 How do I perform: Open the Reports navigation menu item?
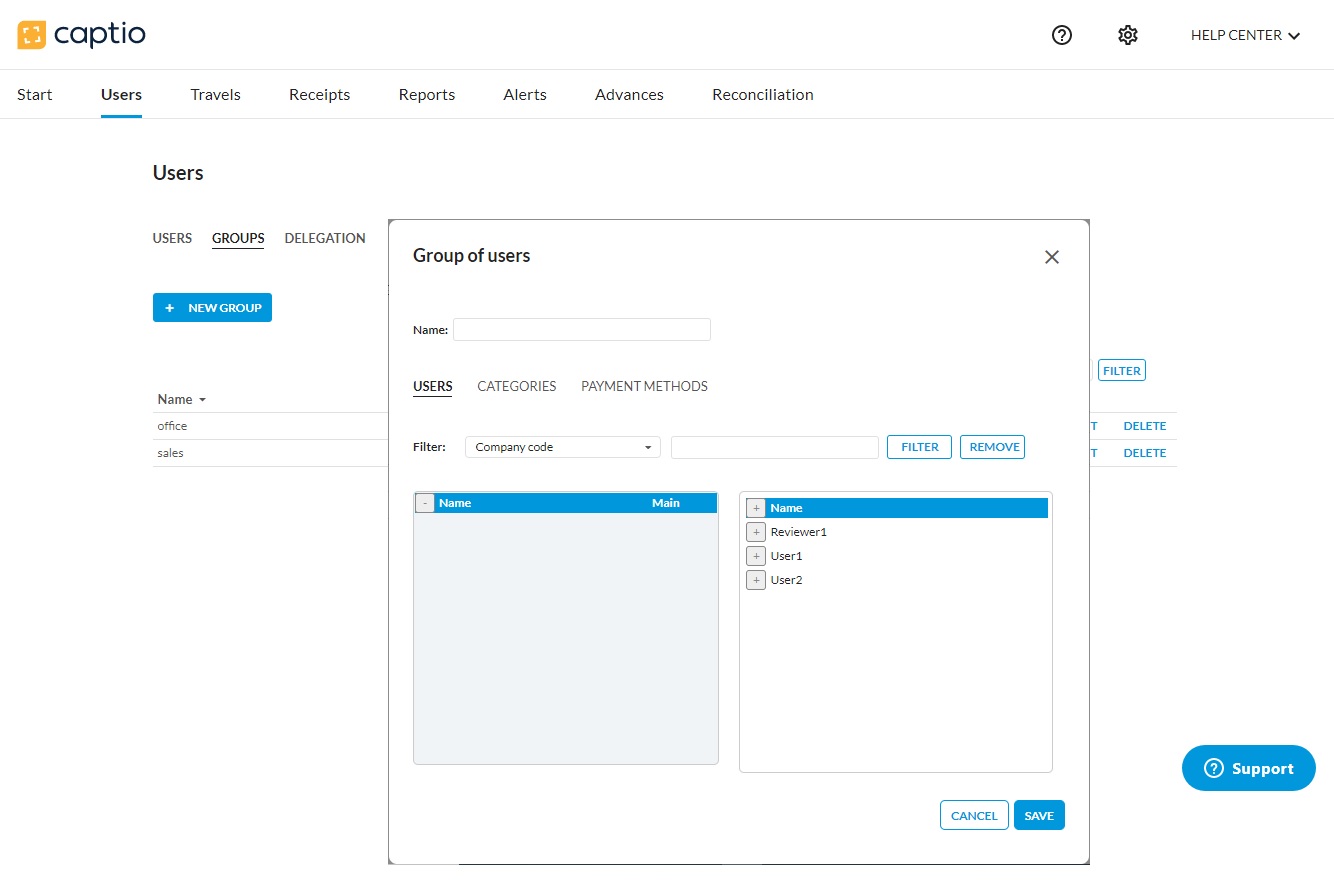tap(426, 95)
